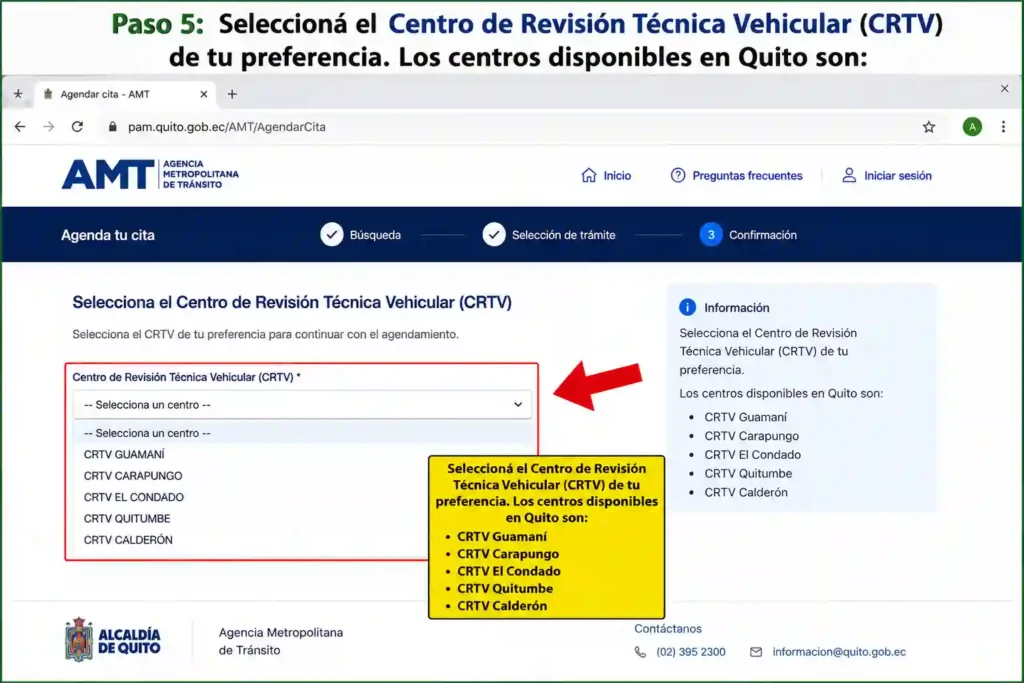
Task: Click the Búsqueda step checkmark
Action: point(332,234)
